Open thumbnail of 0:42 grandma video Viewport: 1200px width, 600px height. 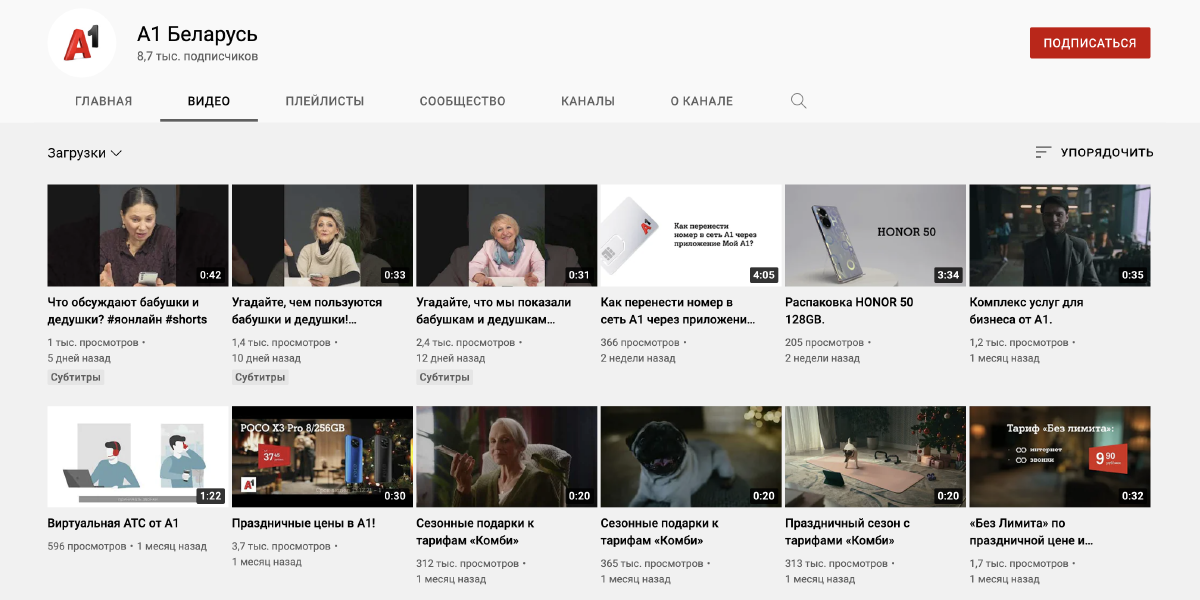tap(138, 235)
